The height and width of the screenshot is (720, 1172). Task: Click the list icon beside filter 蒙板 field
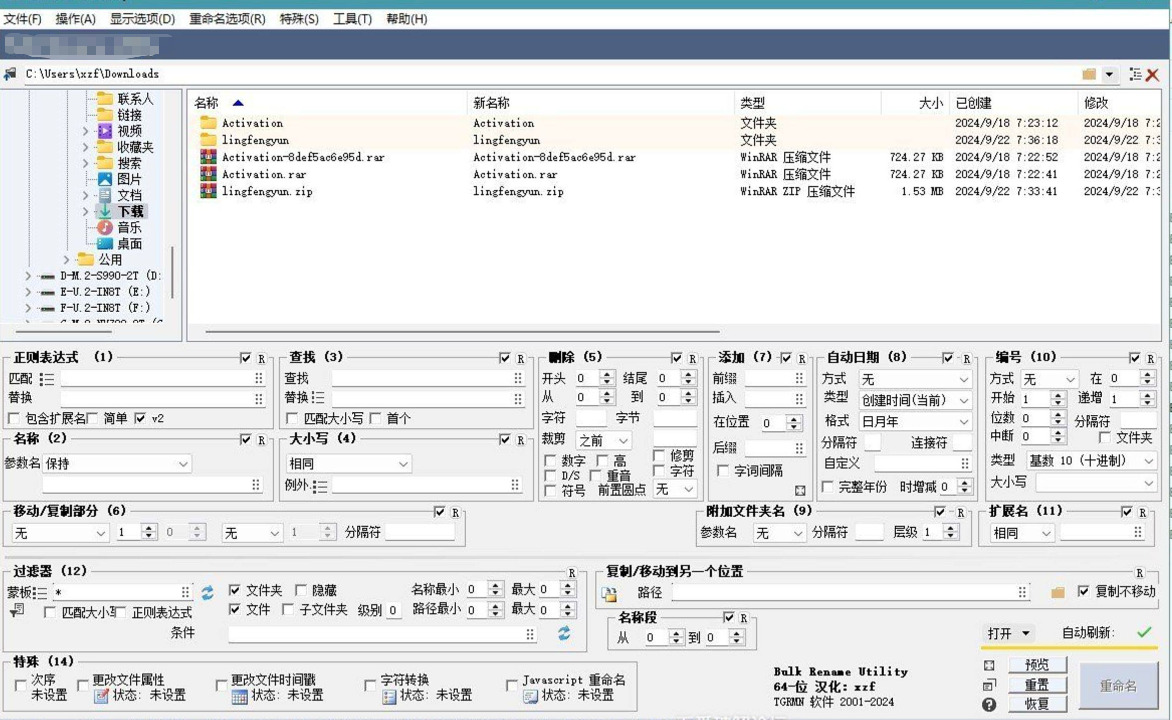(41, 593)
